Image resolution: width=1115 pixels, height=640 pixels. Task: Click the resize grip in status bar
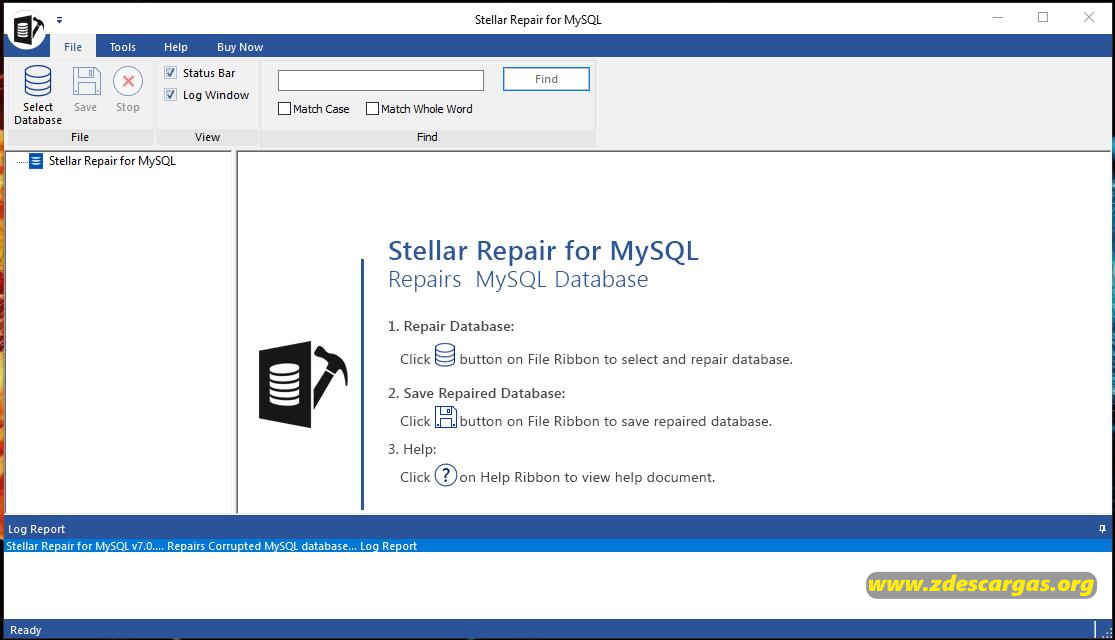click(1106, 631)
